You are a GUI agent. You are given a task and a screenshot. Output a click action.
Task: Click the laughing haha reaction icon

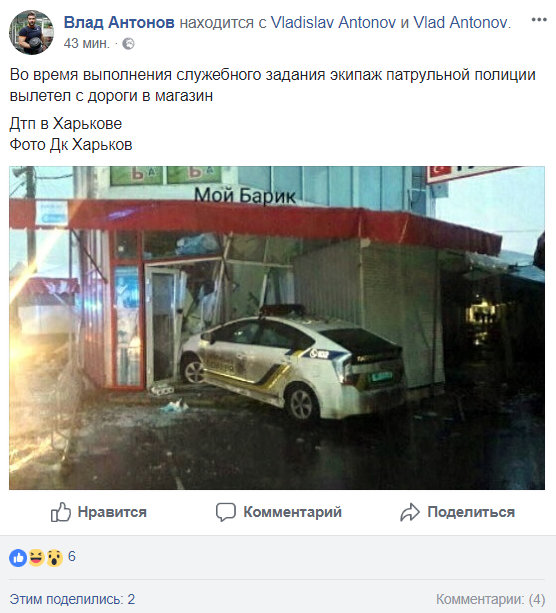pos(36,558)
